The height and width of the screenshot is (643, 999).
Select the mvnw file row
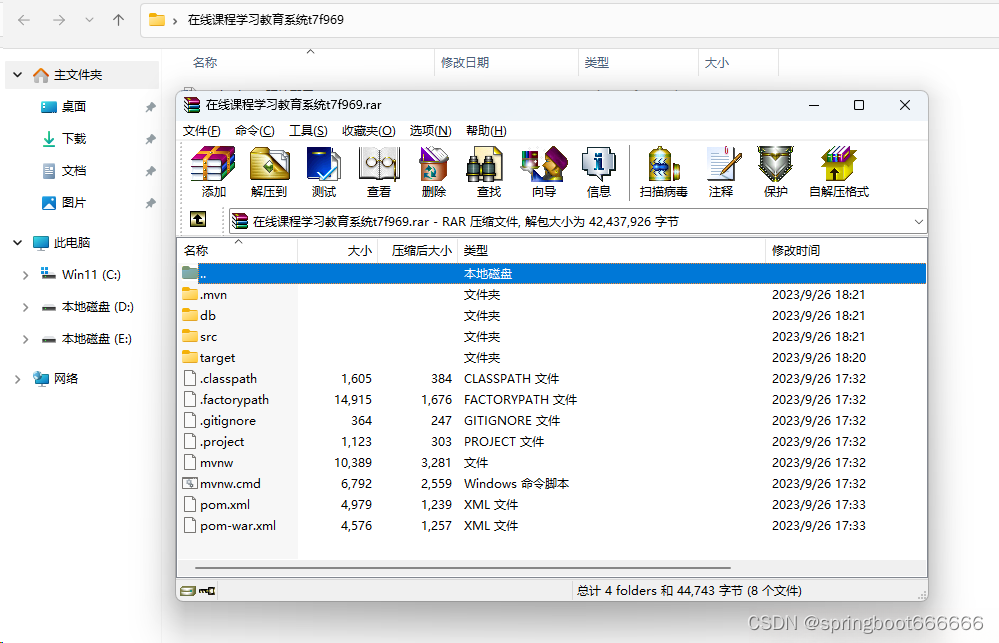tap(552, 463)
